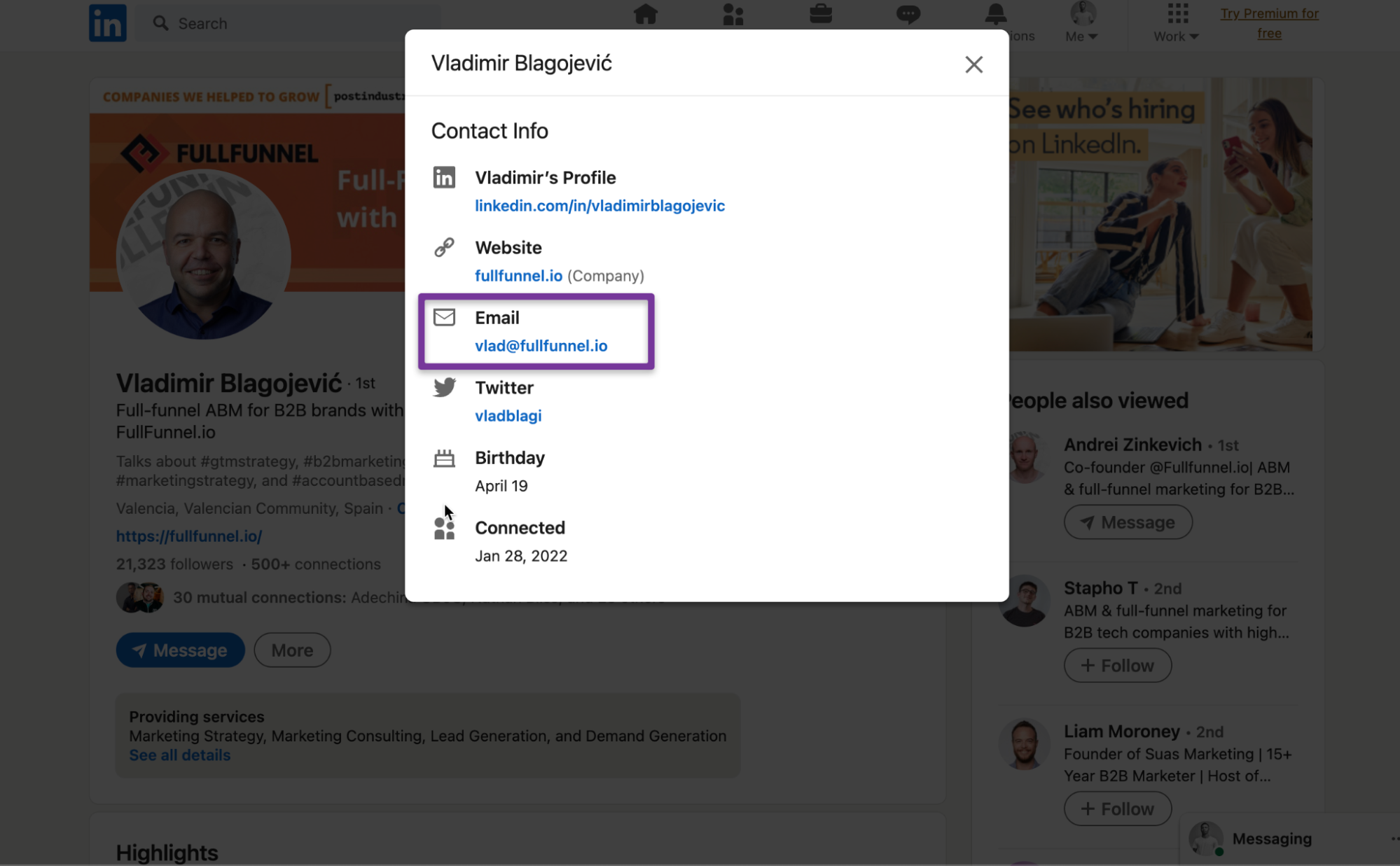Click the LinkedIn home icon
The width and height of the screenshot is (1400, 866).
pyautogui.click(x=645, y=17)
